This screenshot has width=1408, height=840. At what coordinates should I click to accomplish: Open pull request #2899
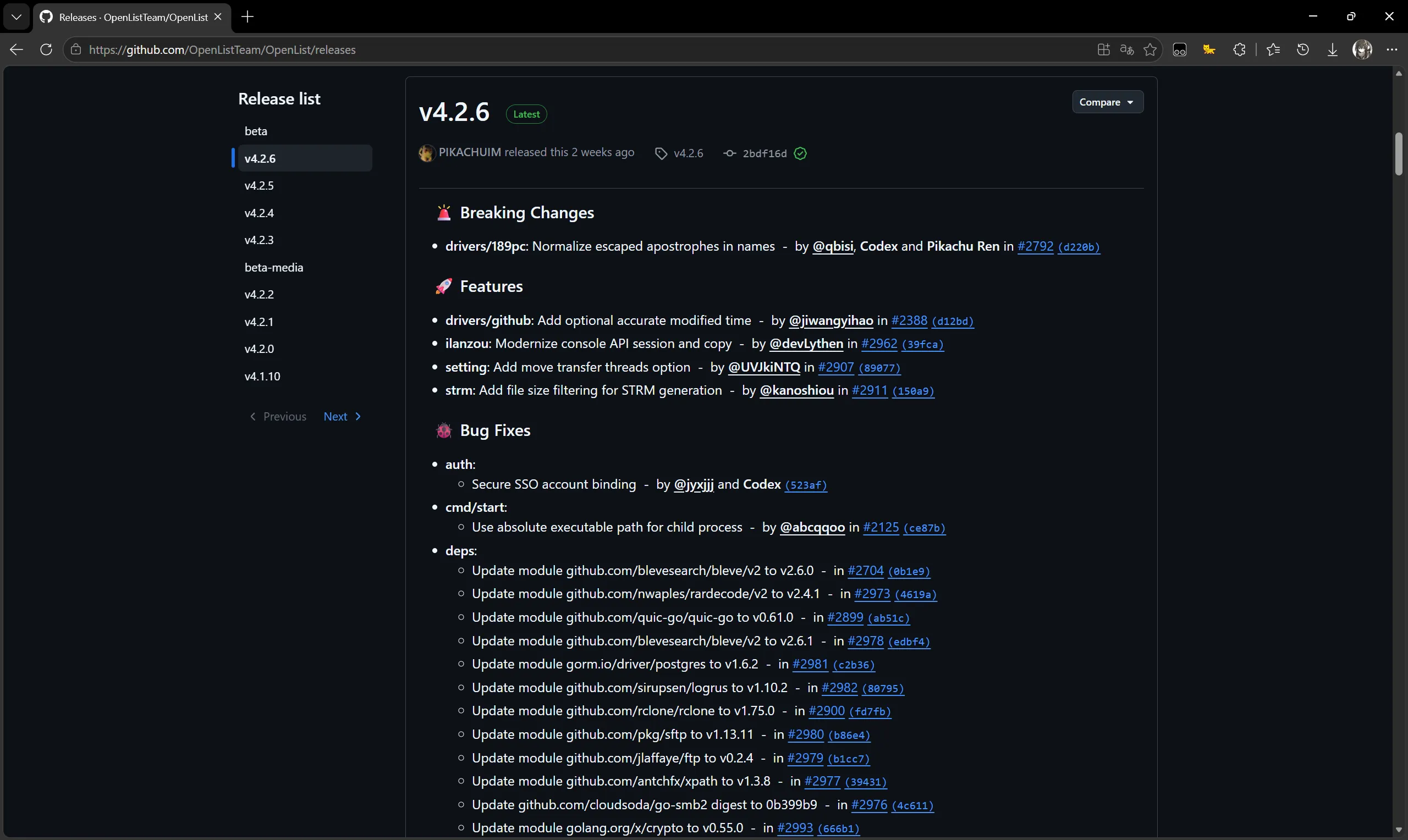pyautogui.click(x=845, y=617)
